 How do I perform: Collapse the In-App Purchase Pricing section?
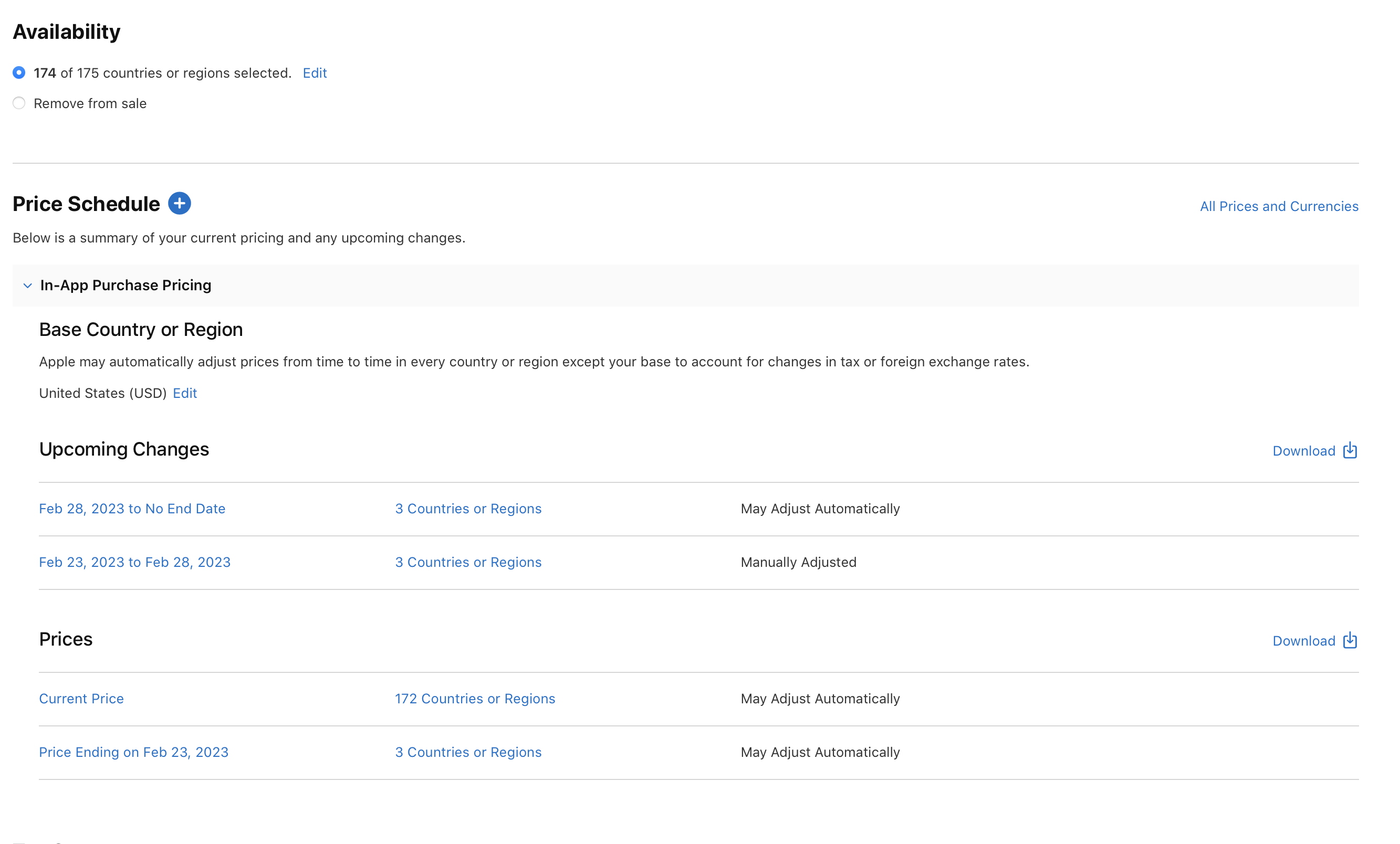click(27, 286)
